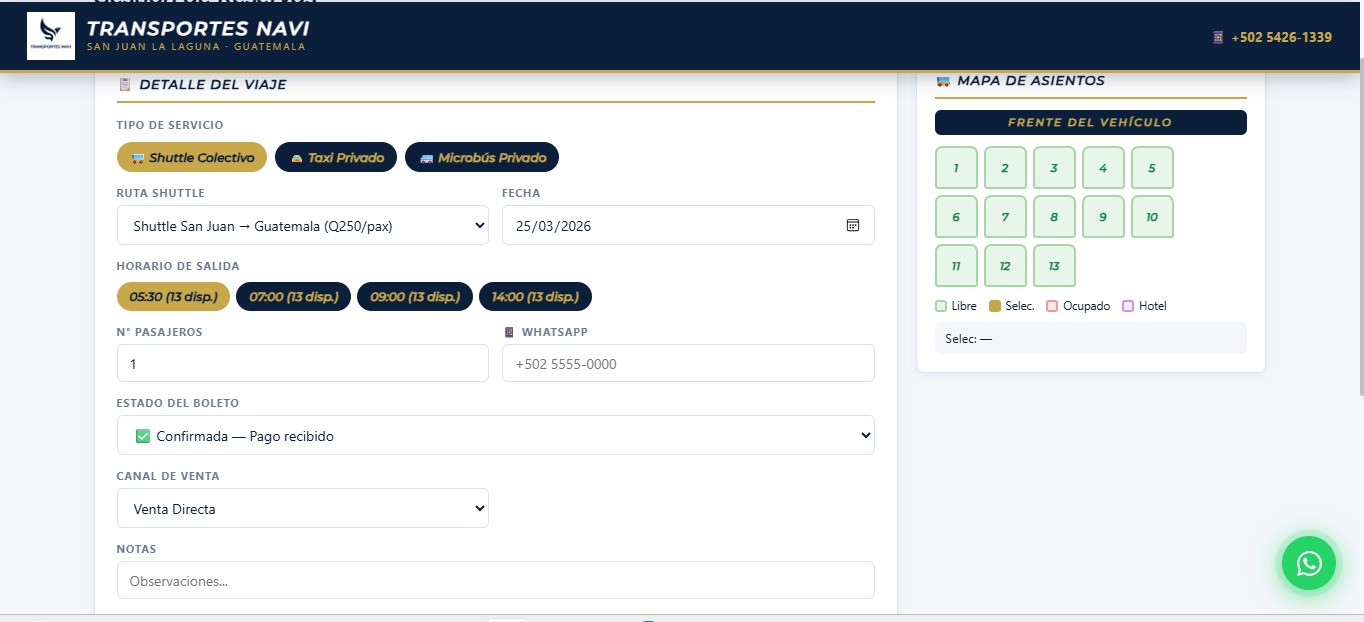Pick the 14:00 departure schedule
1364x622 pixels.
(535, 297)
